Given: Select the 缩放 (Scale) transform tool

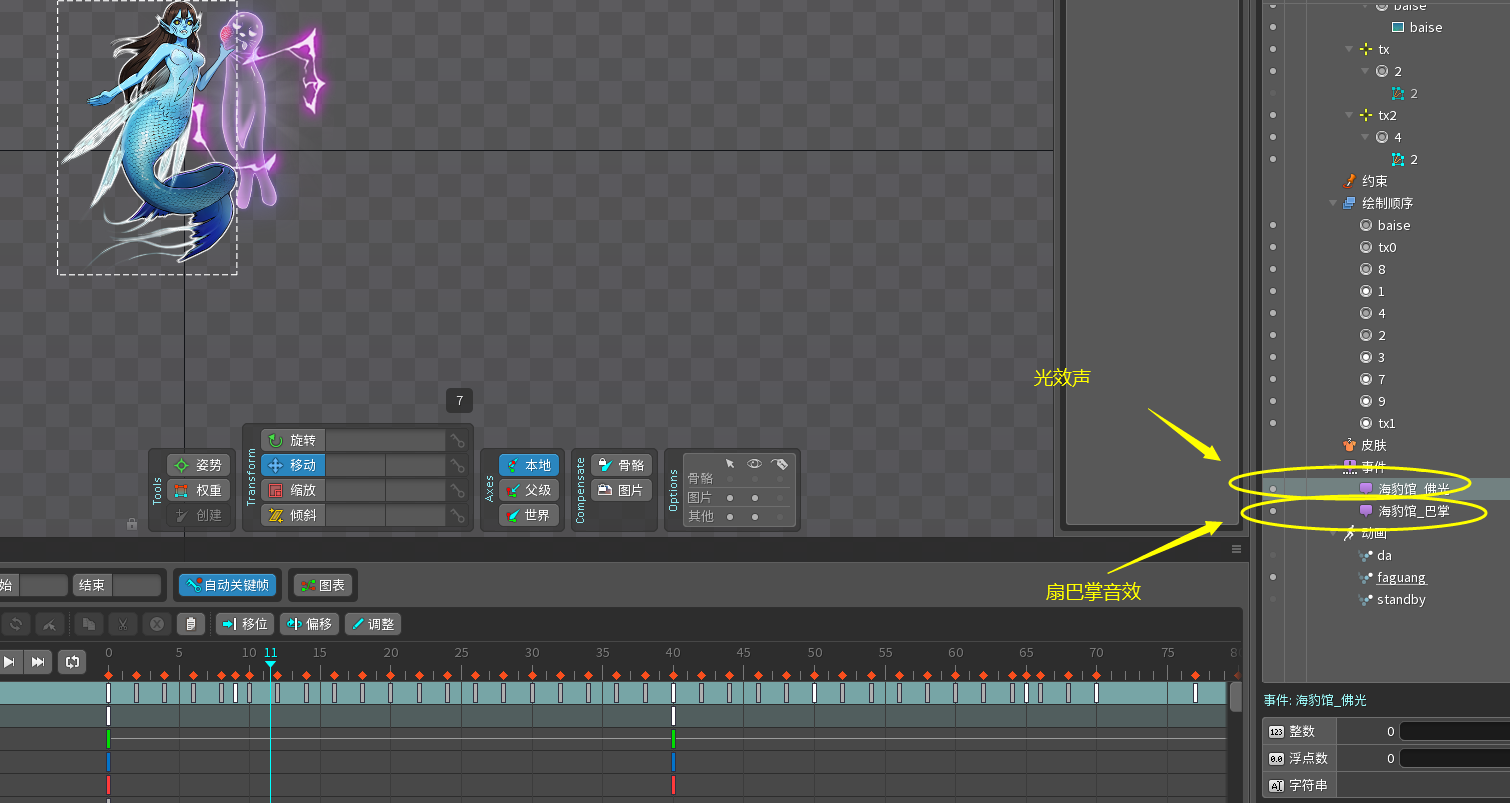Looking at the screenshot, I should [293, 490].
